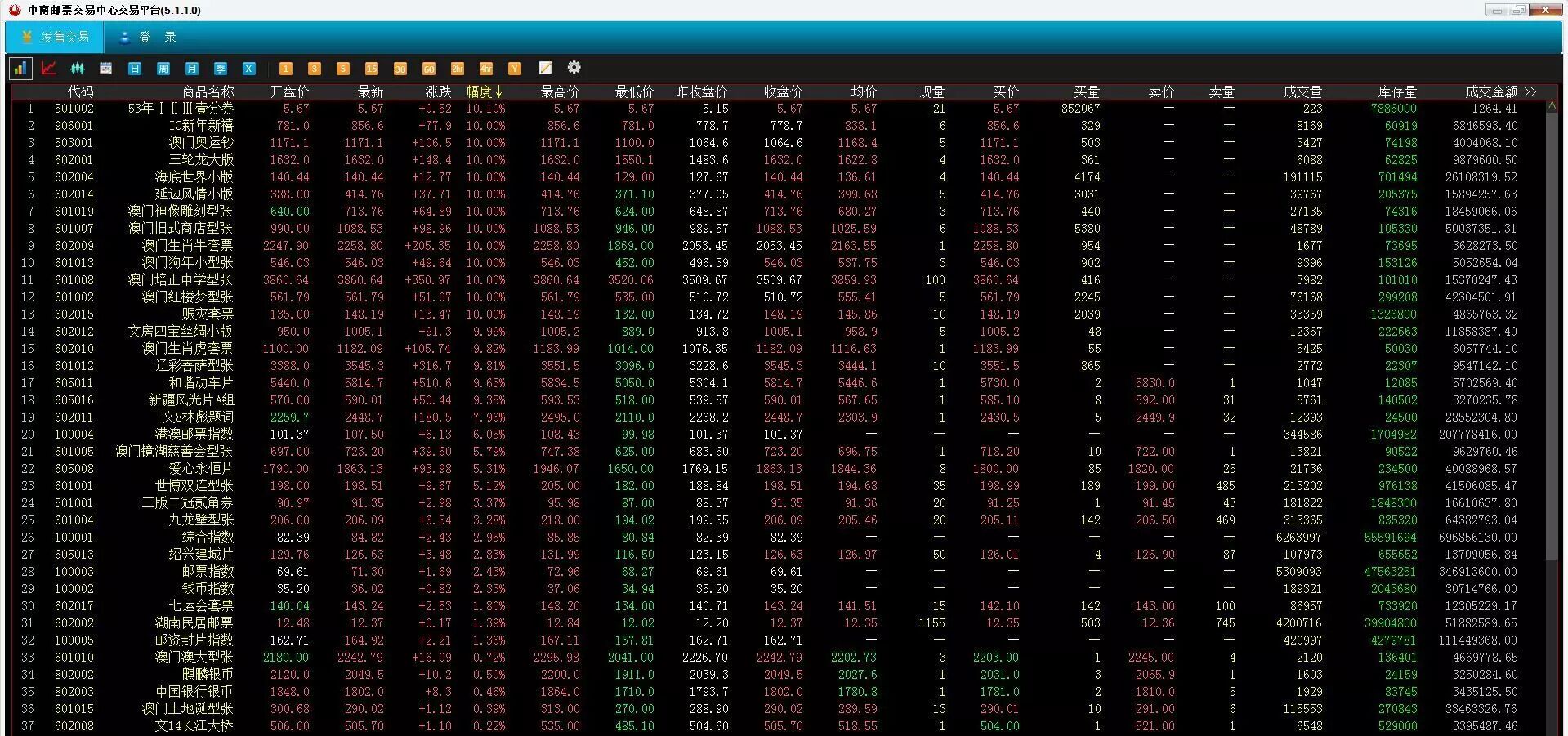Sort by the 买量 column header
The image size is (1568, 736).
pos(1087,91)
